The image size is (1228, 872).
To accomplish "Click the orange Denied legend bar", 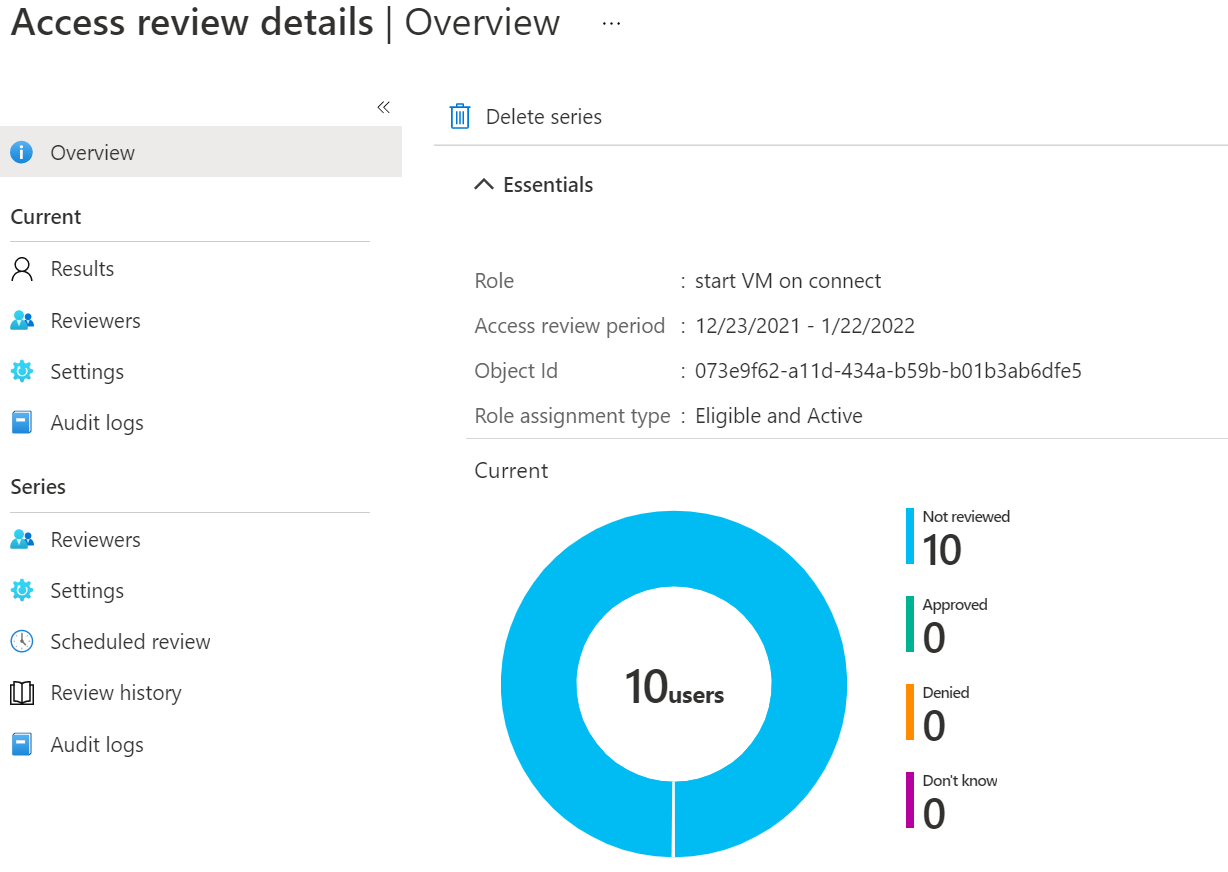I will [910, 712].
